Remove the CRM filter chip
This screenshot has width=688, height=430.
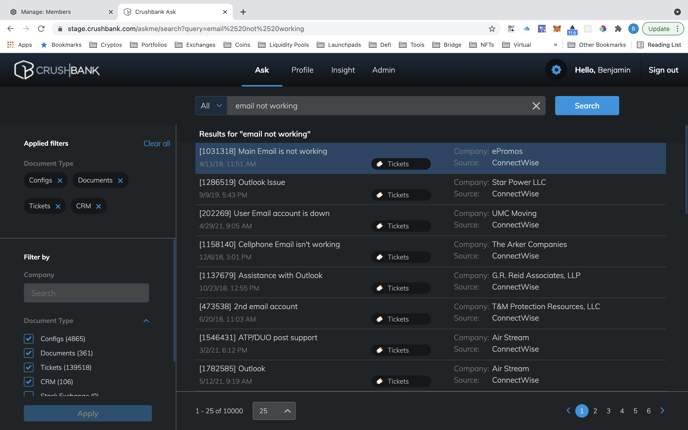99,206
